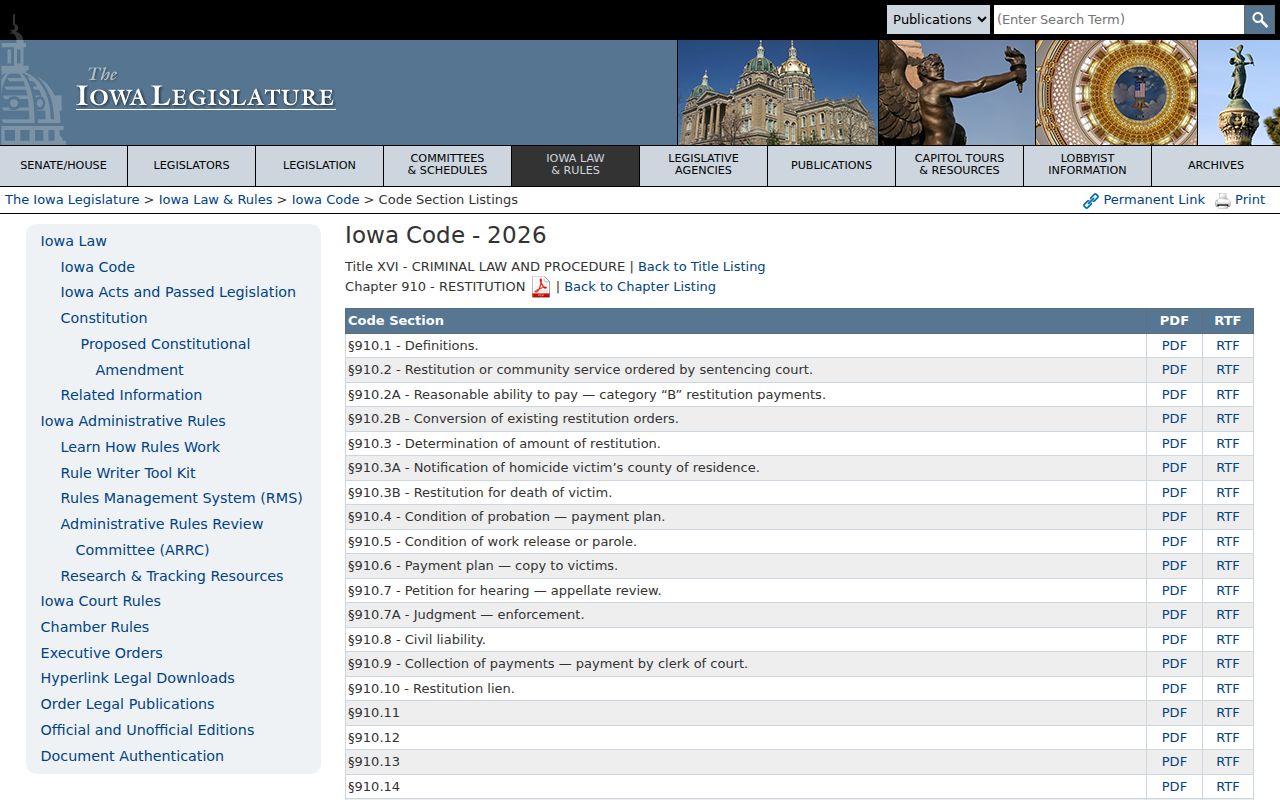Screen dimensions: 1280x800
Task: Go to Iowa Law & Rules breadcrumb
Action: point(216,200)
